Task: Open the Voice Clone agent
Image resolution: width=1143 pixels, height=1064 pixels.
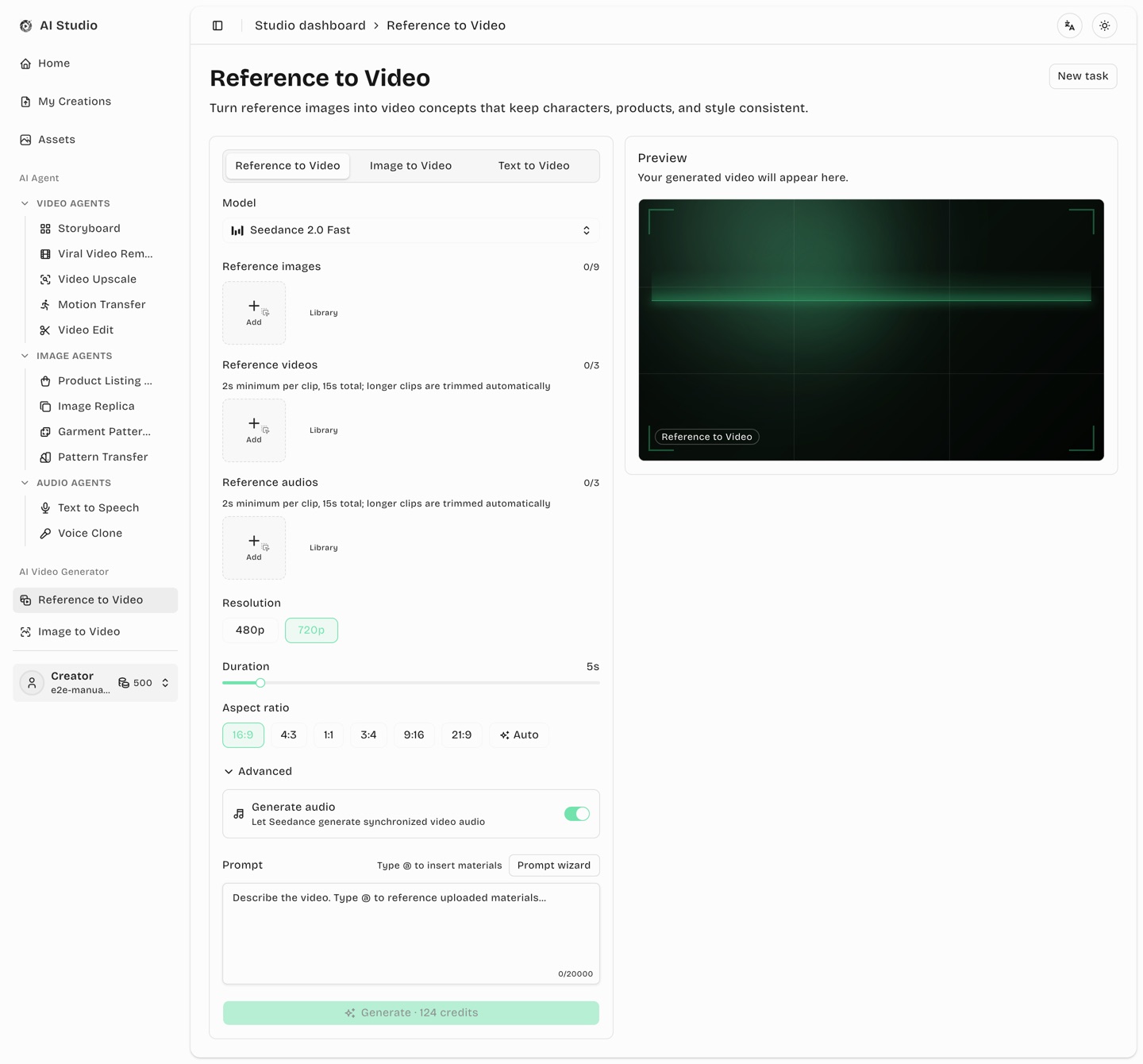Action: (105, 534)
